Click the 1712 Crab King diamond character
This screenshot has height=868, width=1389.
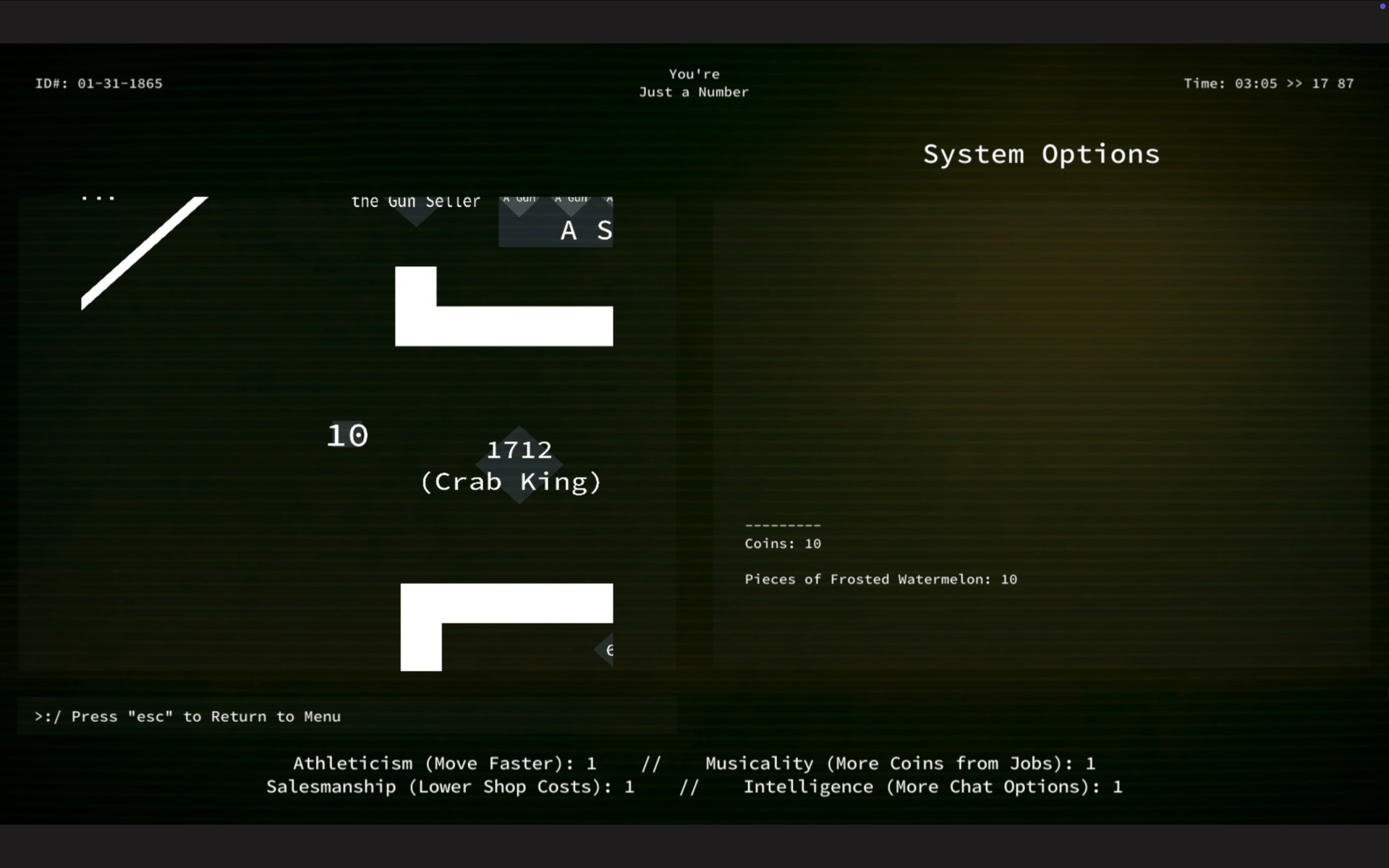(519, 465)
